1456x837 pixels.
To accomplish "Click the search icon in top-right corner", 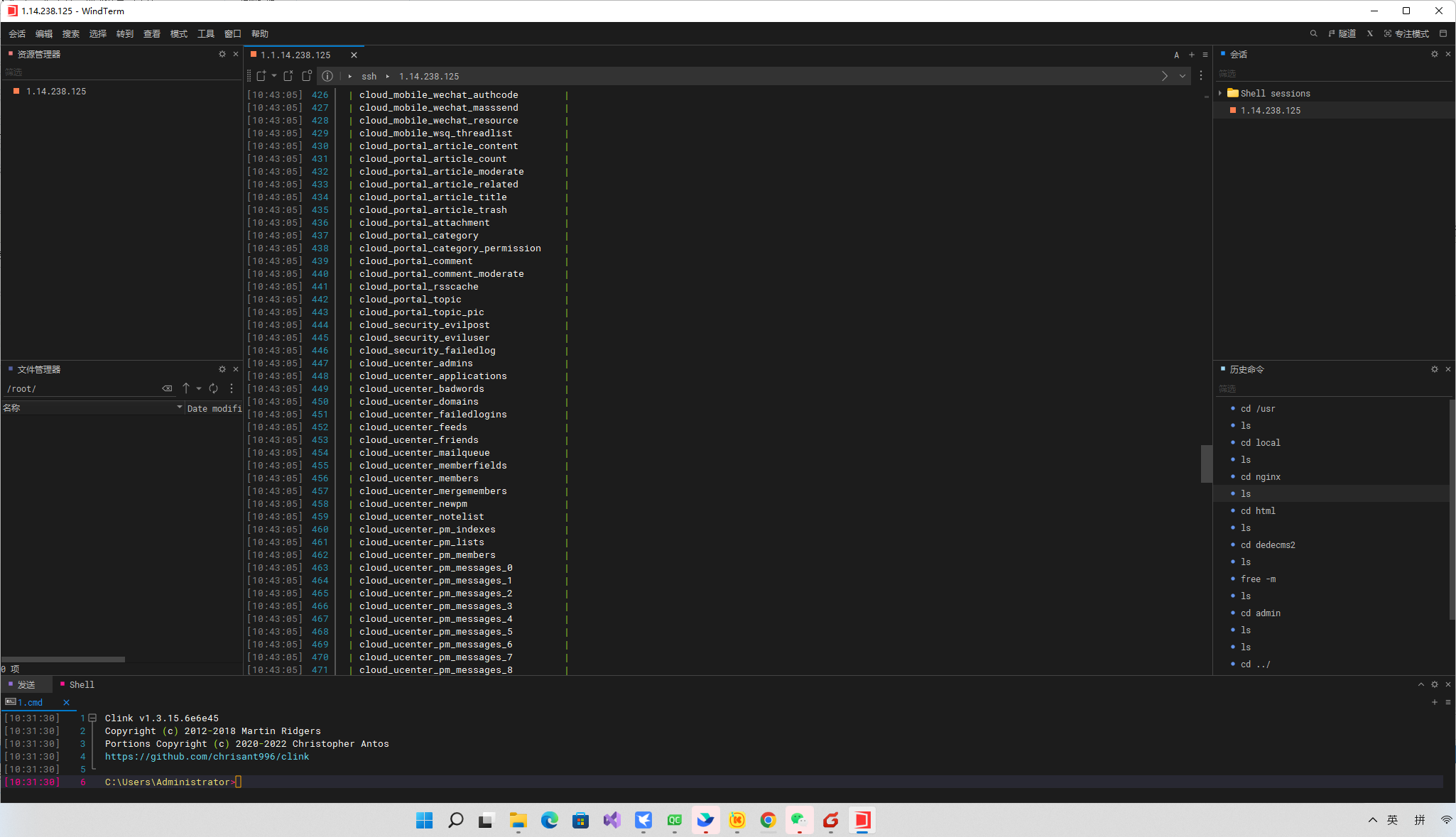I will point(1313,33).
